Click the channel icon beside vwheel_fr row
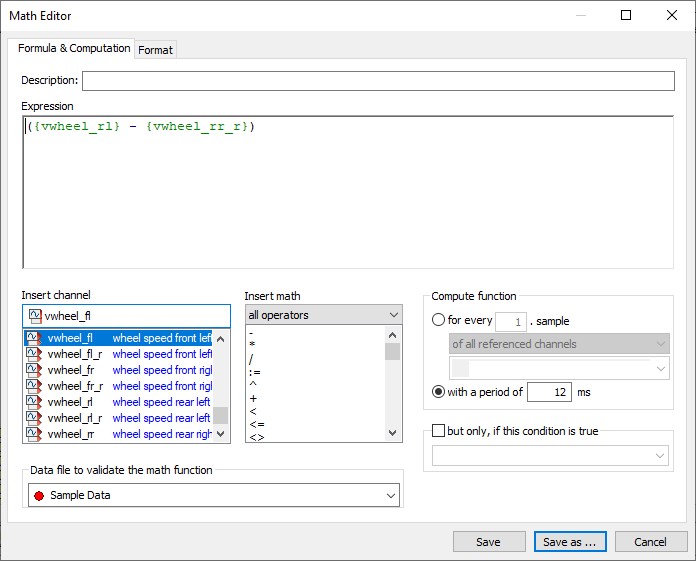696x561 pixels. coord(34,370)
